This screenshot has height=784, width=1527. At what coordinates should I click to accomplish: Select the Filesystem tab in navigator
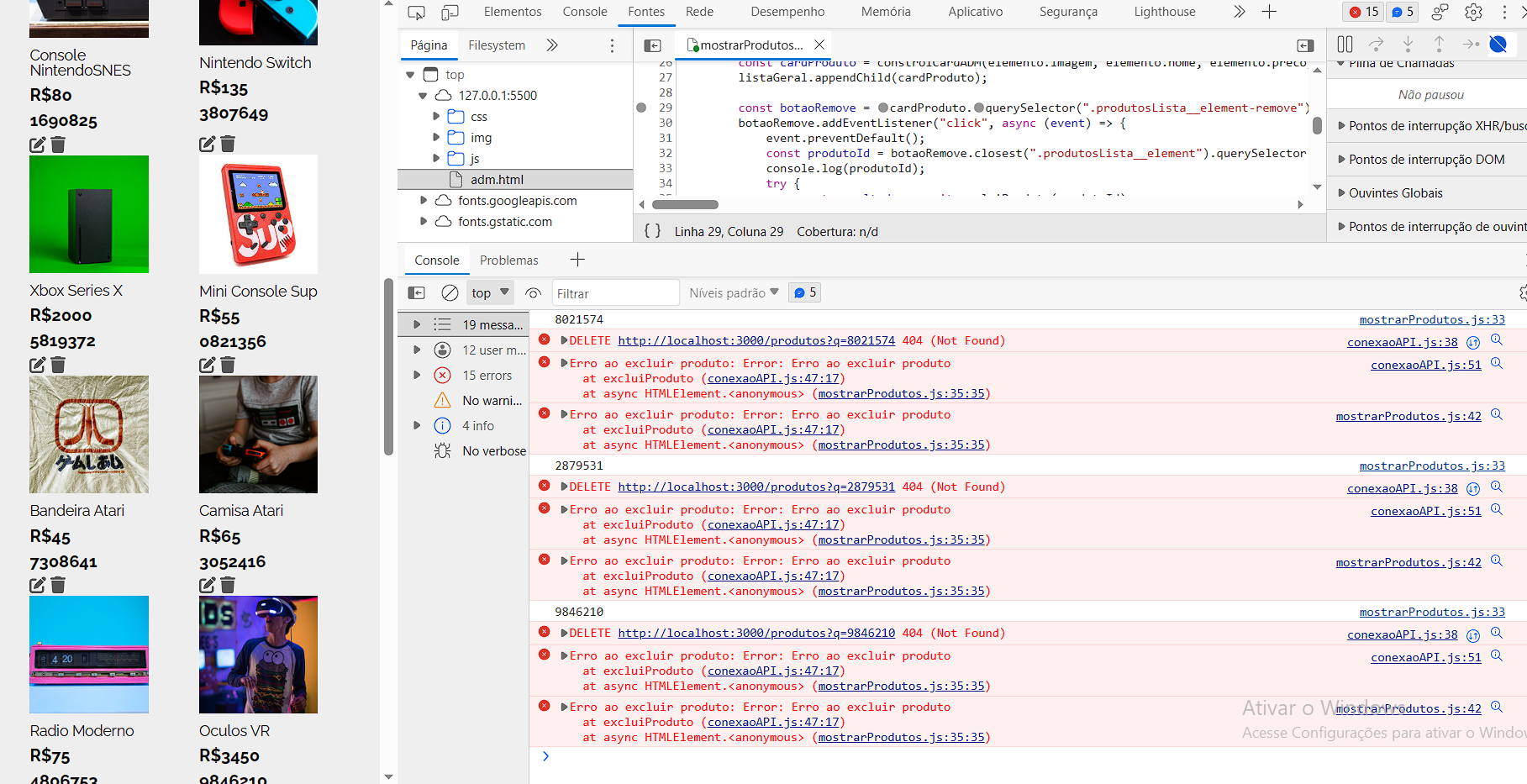click(x=497, y=45)
